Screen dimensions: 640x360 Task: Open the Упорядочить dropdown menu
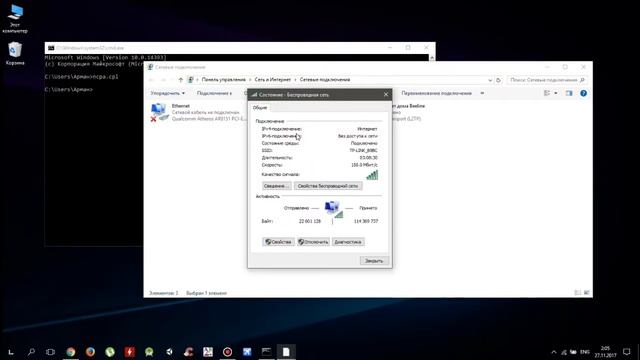pos(167,93)
